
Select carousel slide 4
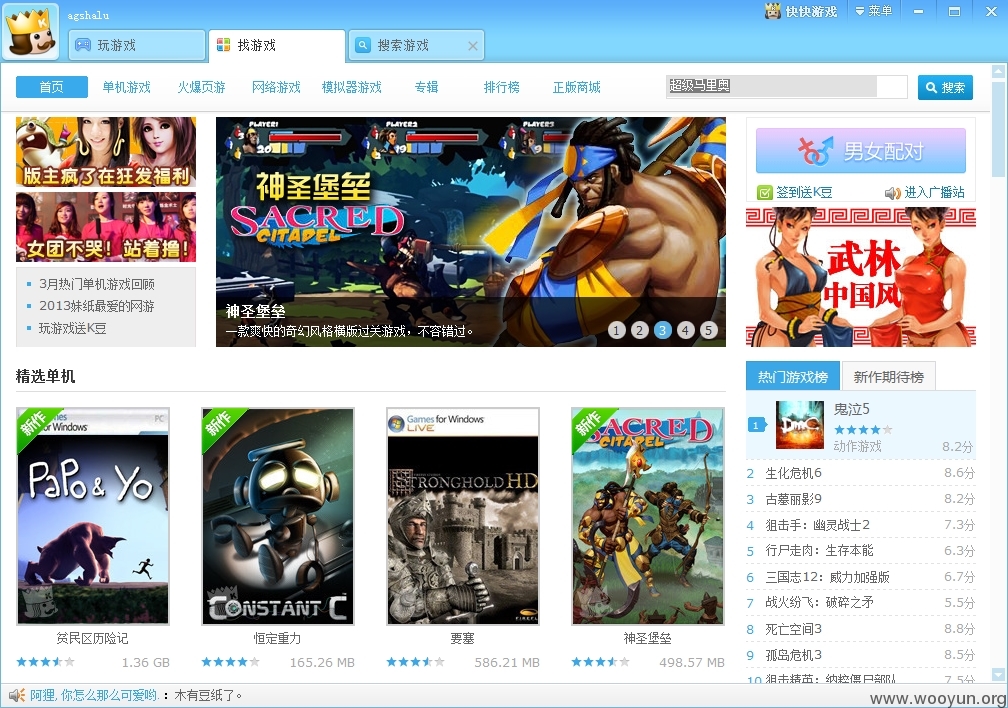pos(686,330)
